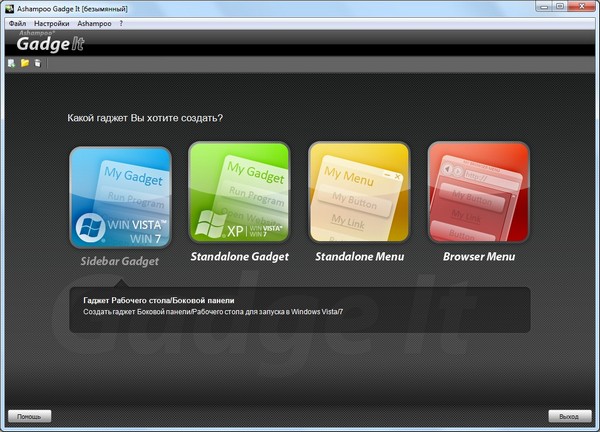Viewport: 600px width, 432px height.
Task: Click the Standalone Menu text label
Action: (x=359, y=257)
